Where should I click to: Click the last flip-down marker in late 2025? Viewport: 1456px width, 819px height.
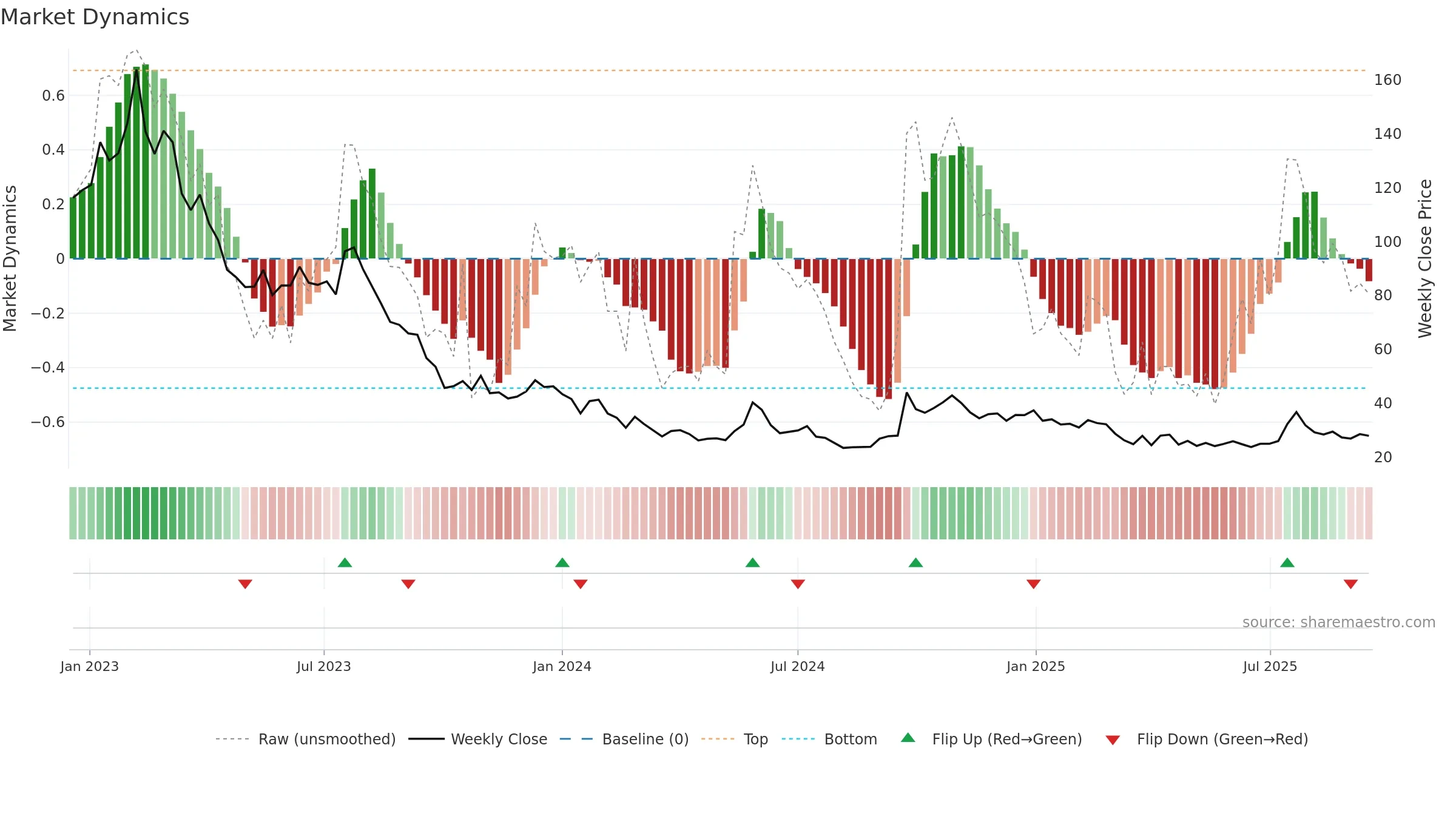(x=1350, y=584)
